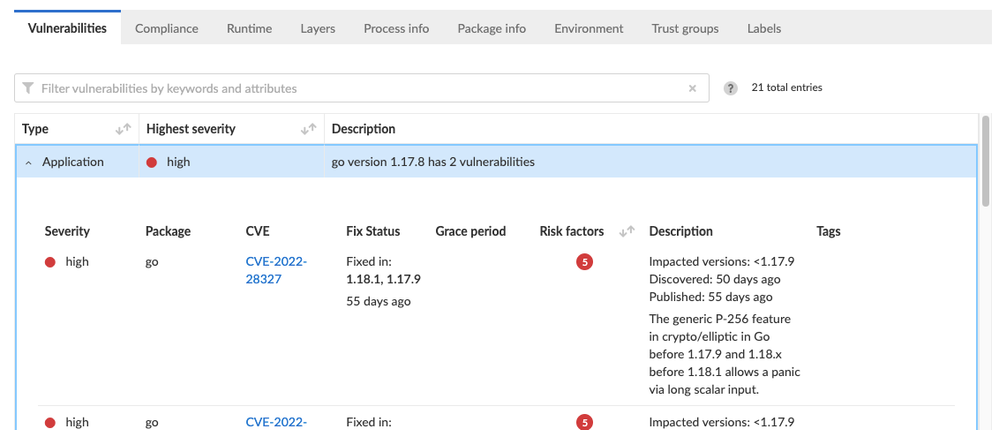Clear the vulnerability filter with the X
This screenshot has height=430, width=999.
(x=692, y=88)
